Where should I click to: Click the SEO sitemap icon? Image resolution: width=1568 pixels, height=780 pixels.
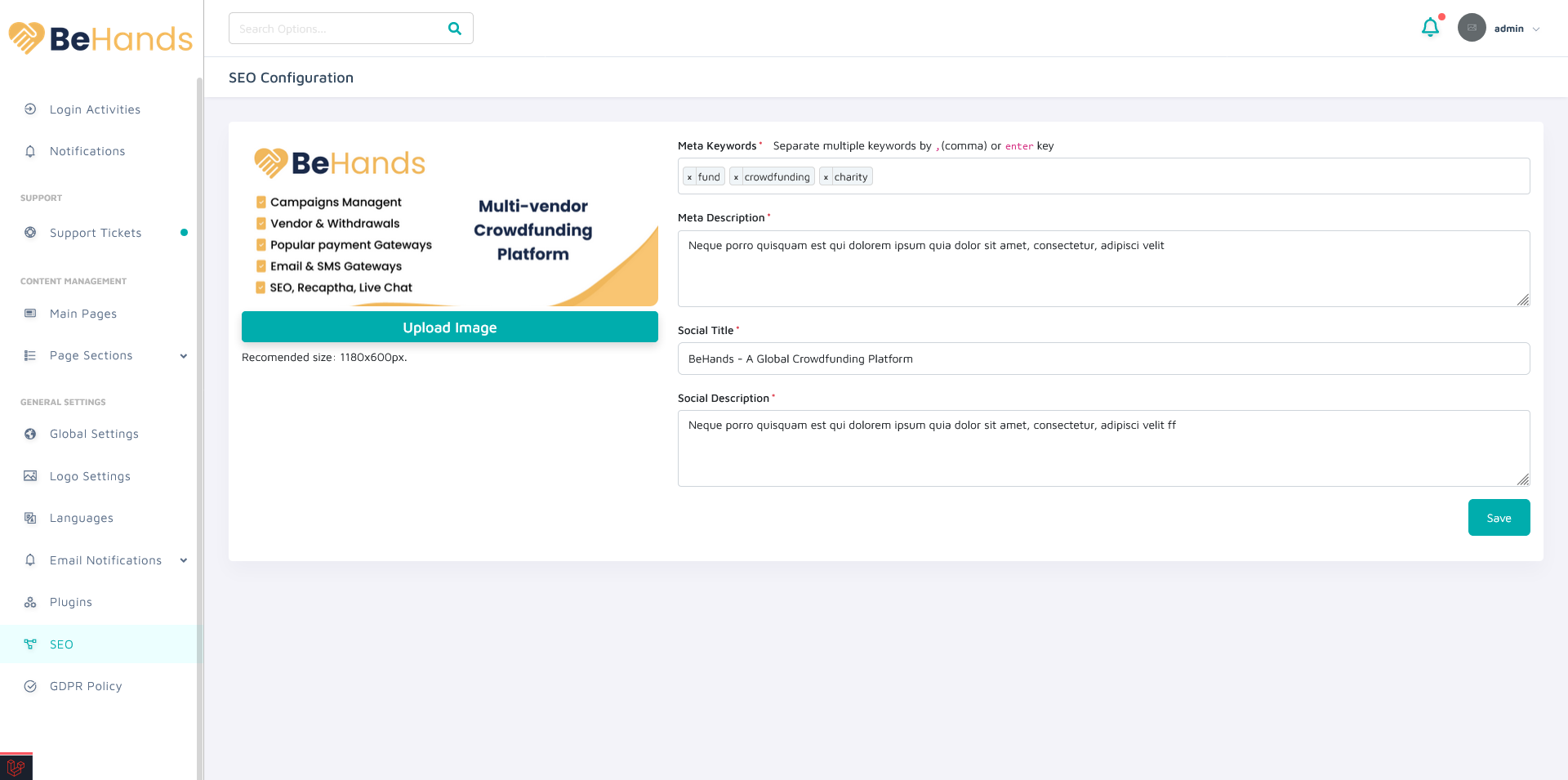pos(30,644)
